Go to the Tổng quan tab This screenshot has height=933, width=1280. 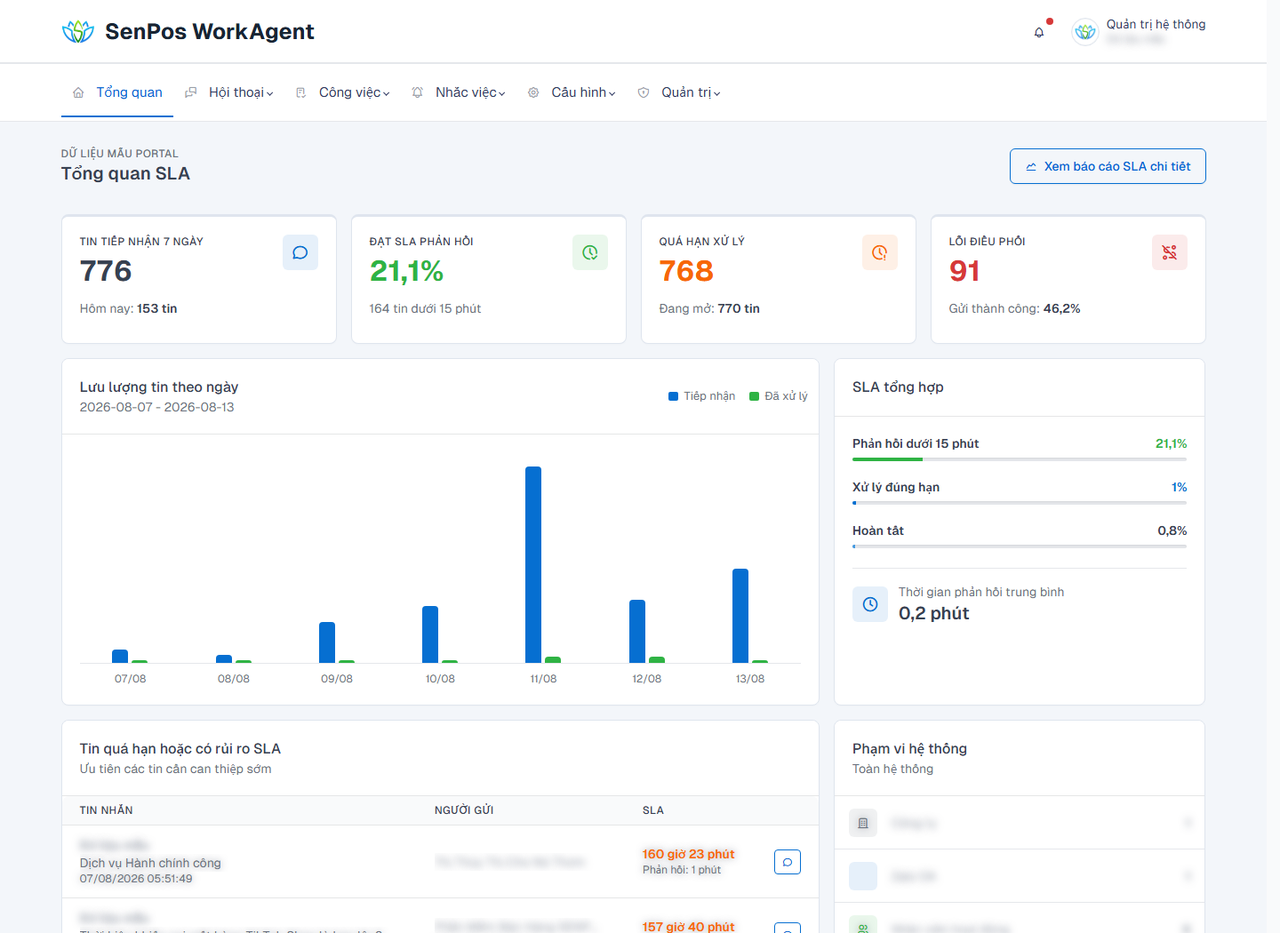point(118,92)
